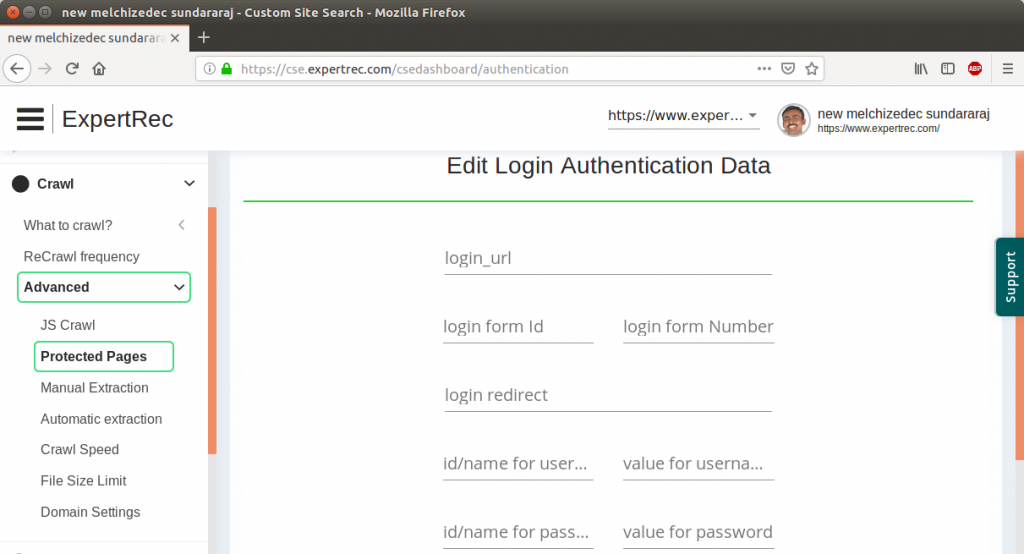Go to Crawl Speed settings

(x=80, y=450)
